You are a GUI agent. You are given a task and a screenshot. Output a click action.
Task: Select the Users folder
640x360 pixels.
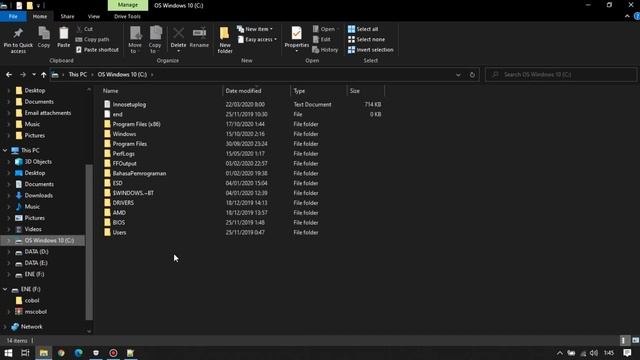click(x=119, y=233)
